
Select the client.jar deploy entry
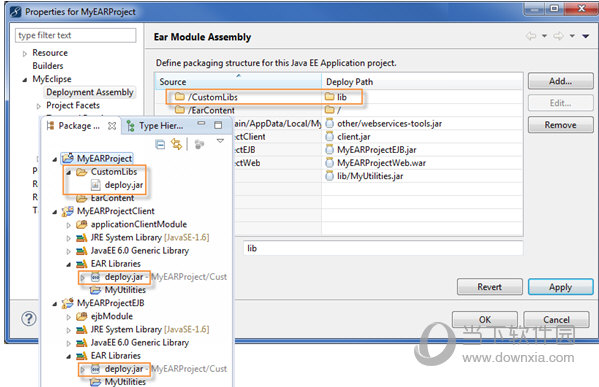353,137
